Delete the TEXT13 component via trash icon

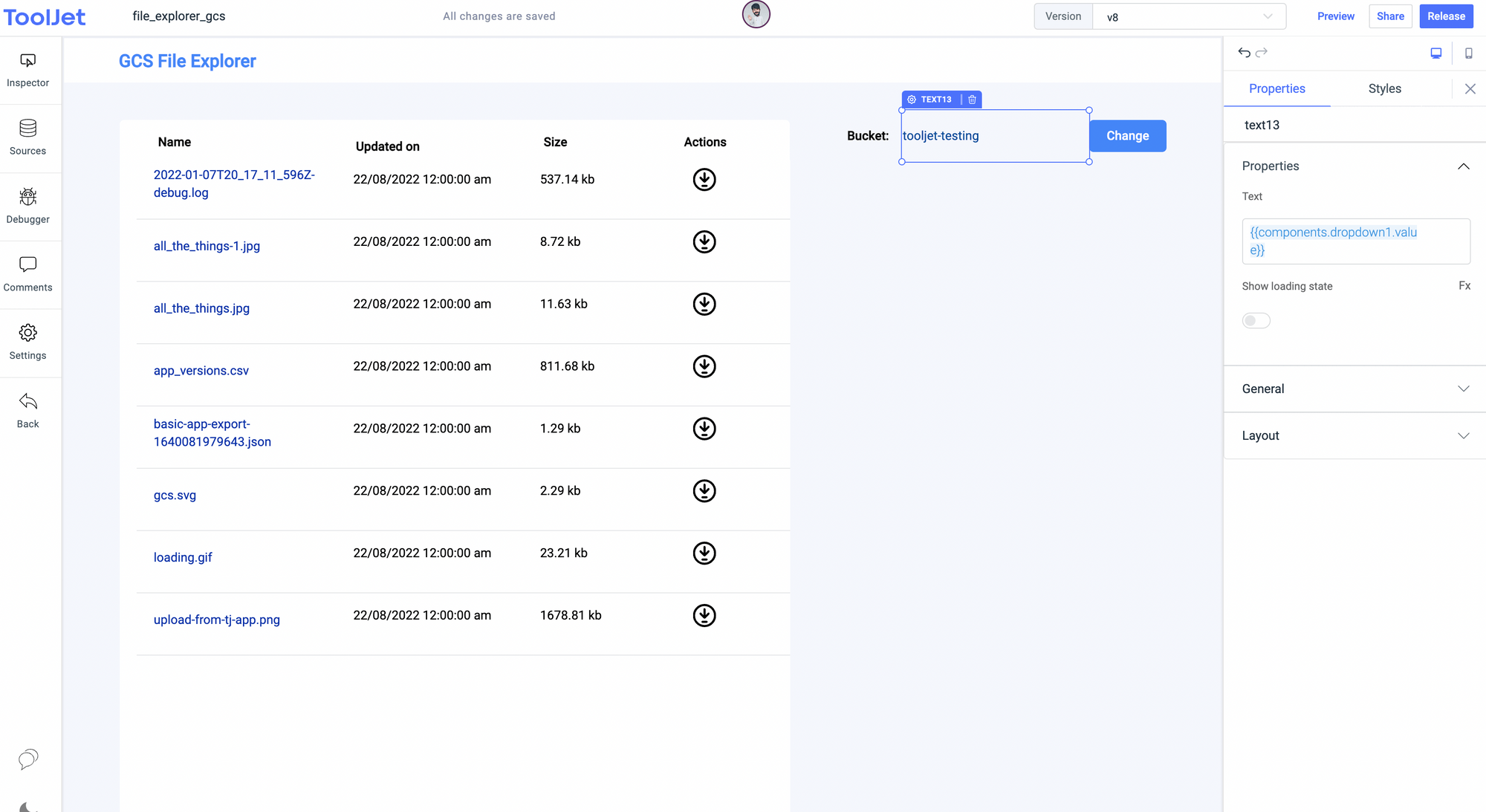click(x=972, y=99)
